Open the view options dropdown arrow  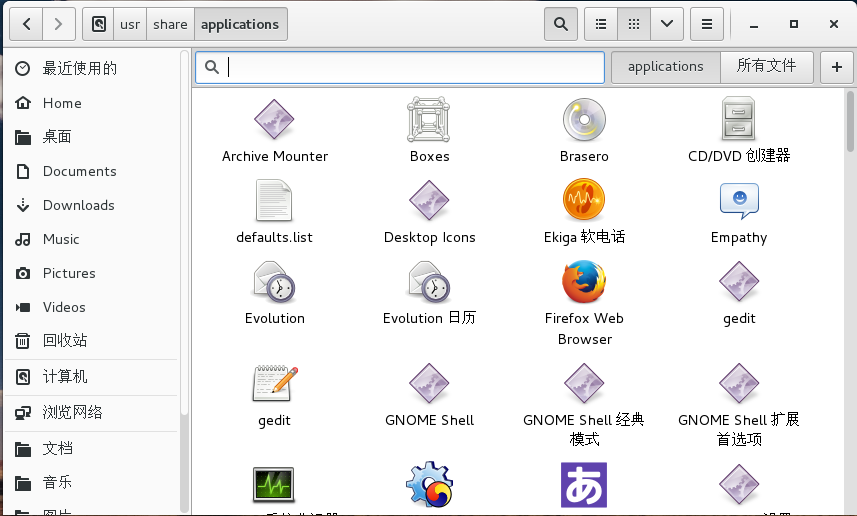coord(667,24)
